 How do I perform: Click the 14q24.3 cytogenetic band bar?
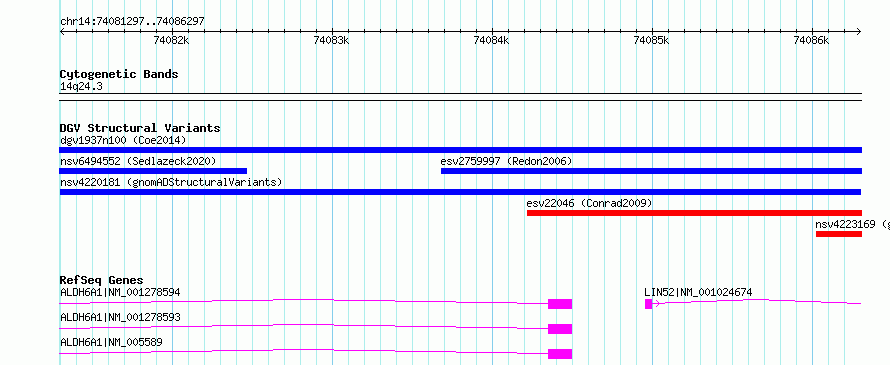point(460,97)
